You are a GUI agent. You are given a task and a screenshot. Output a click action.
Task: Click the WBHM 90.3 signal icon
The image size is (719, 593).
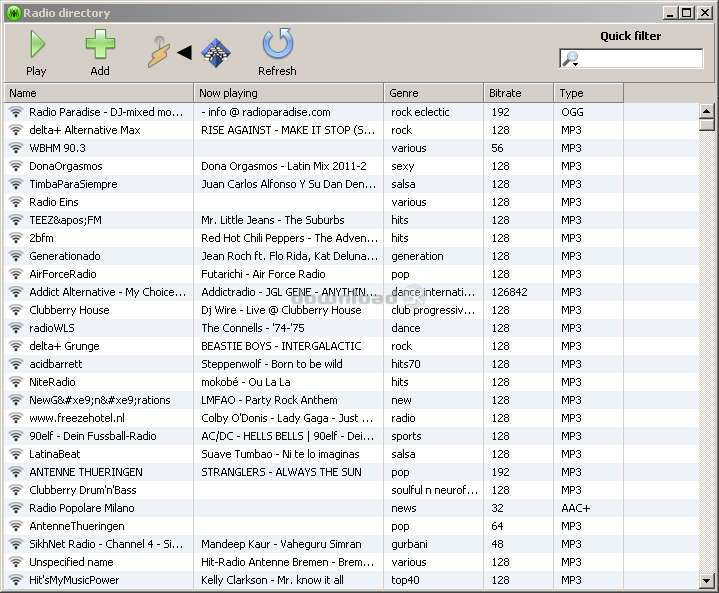16,148
